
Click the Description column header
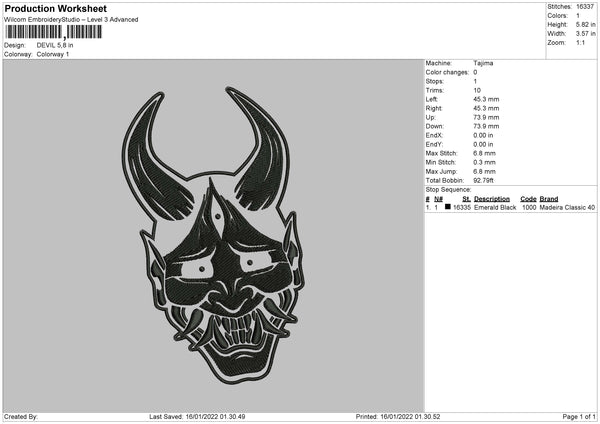[x=492, y=198]
